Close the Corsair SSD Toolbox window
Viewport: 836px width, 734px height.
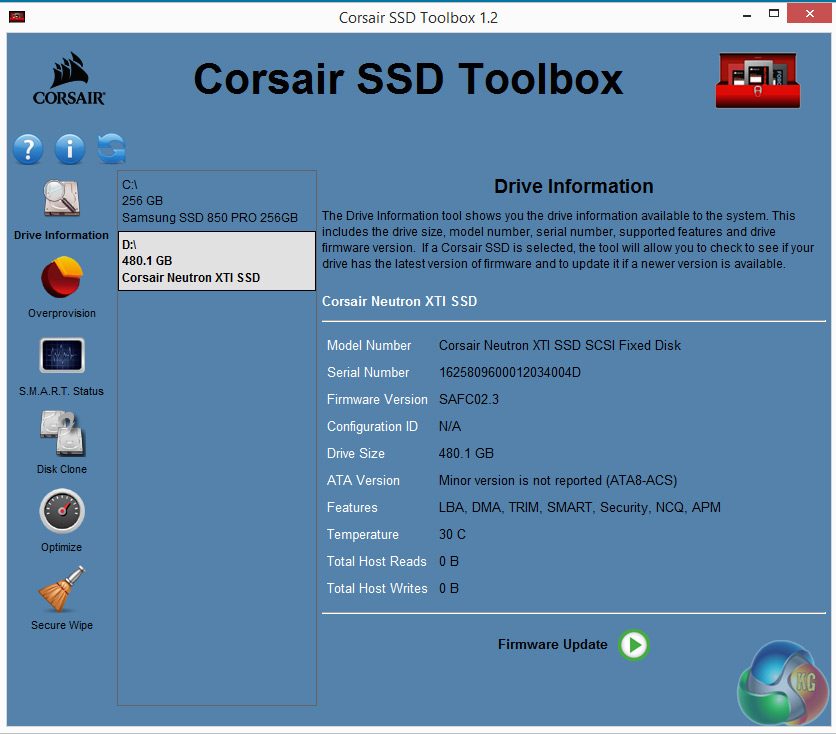pos(809,13)
